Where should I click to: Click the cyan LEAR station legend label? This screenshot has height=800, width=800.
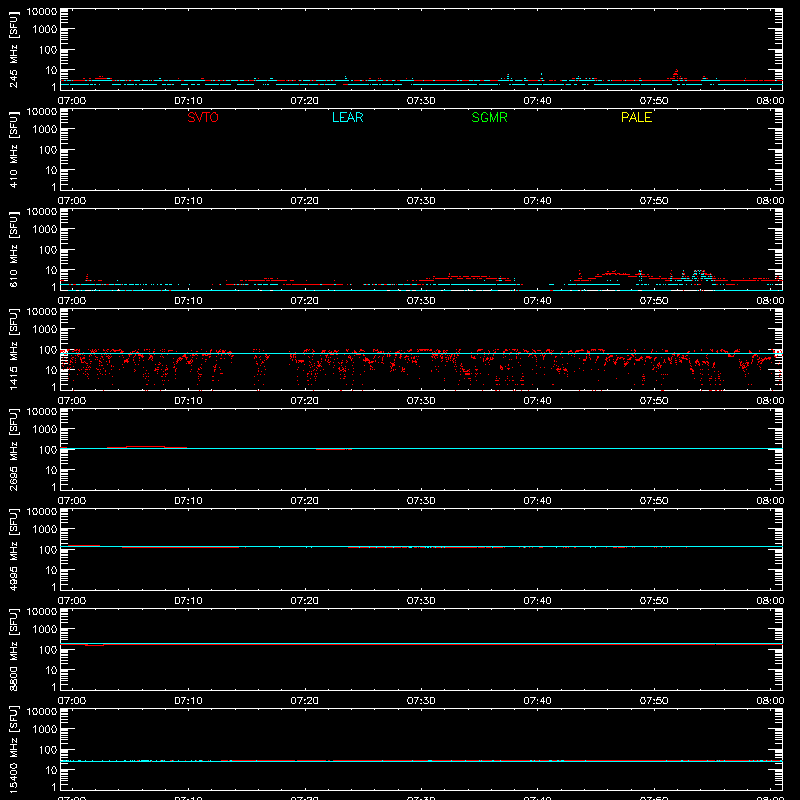[x=347, y=117]
